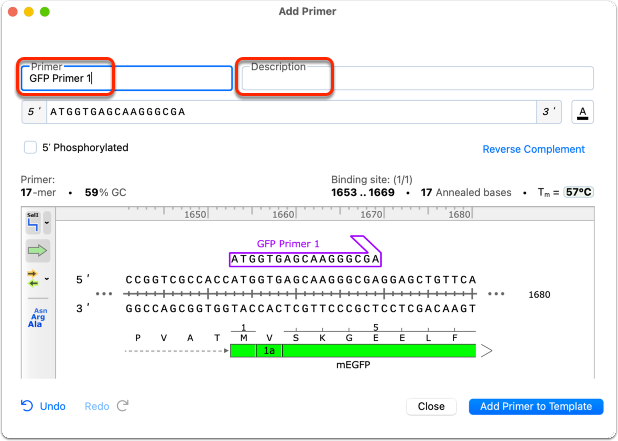The image size is (618, 441).
Task: Click the 5' end label of sequence field
Action: (x=34, y=112)
